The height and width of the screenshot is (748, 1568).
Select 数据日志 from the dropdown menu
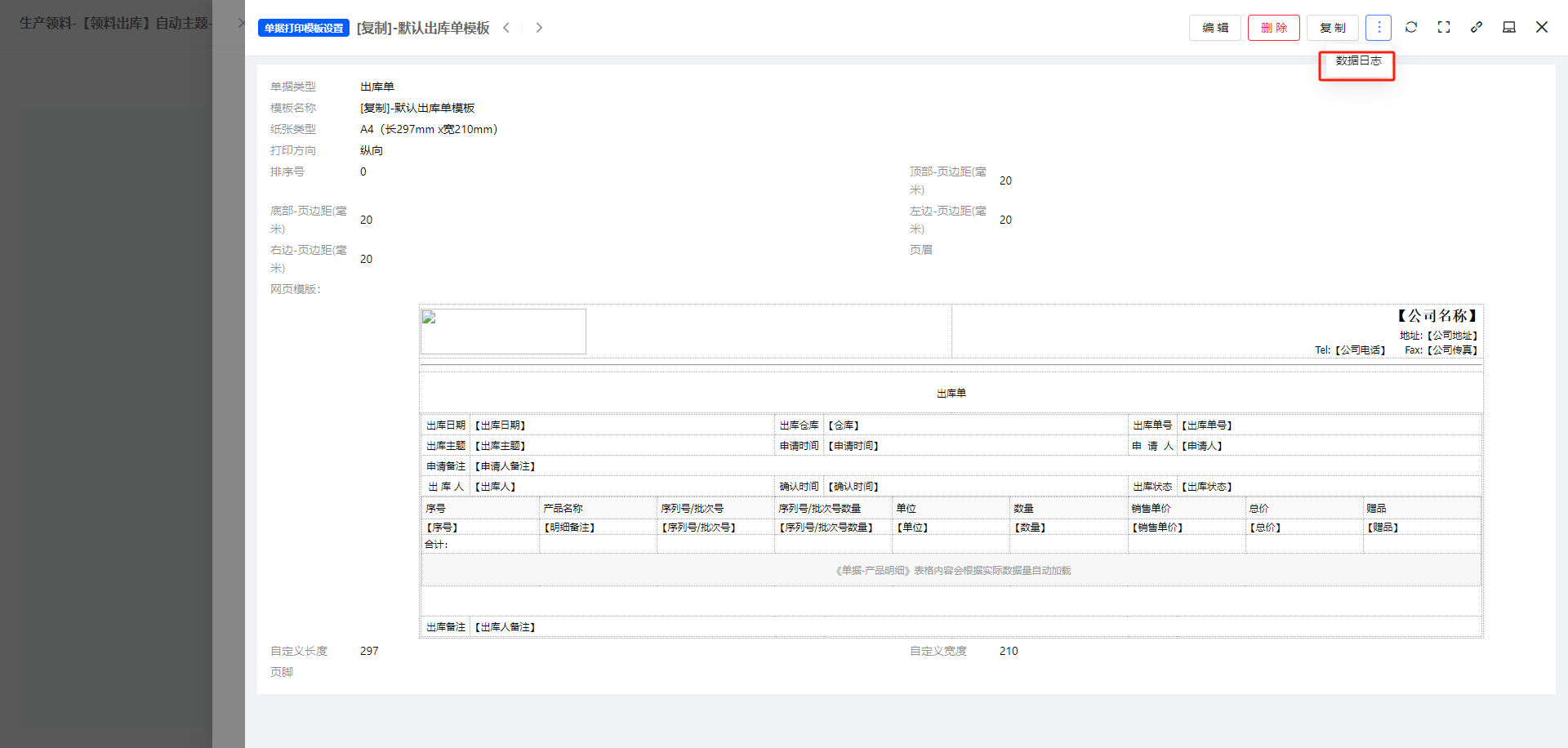coord(1358,61)
